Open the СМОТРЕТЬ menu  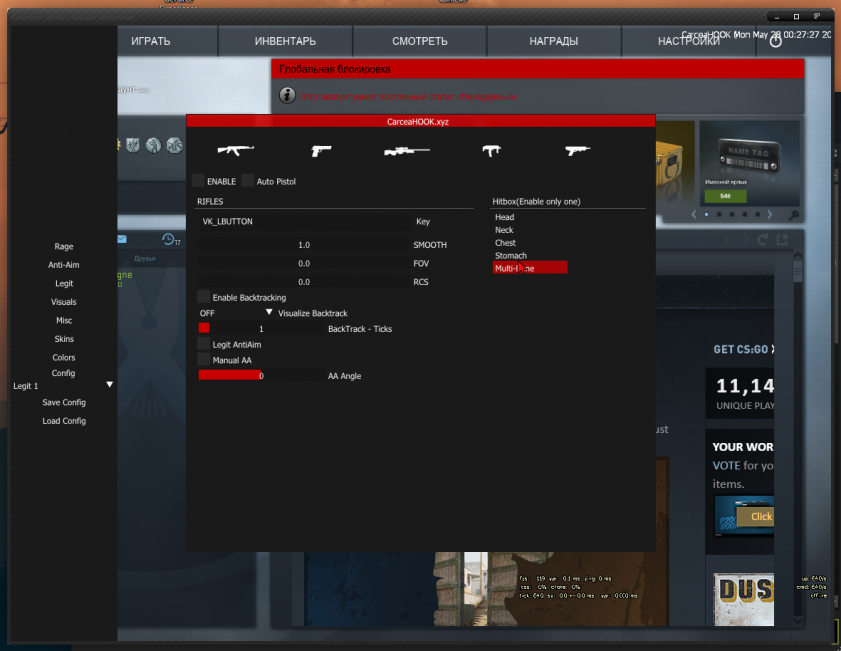(x=420, y=41)
